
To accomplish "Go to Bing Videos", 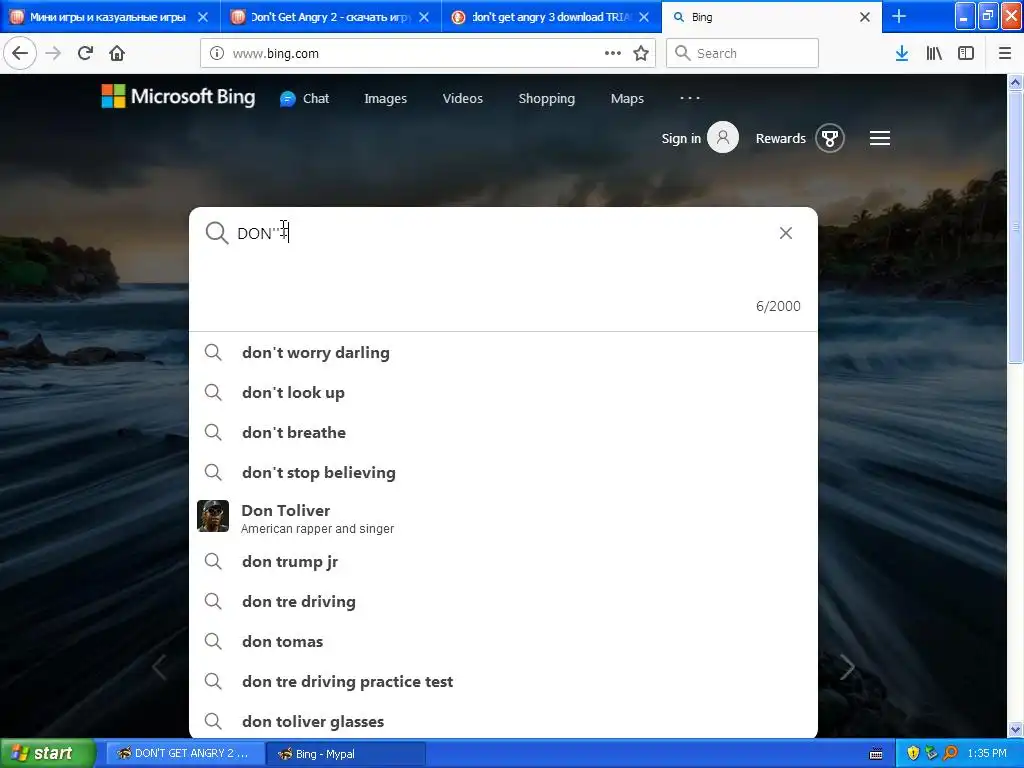I will pyautogui.click(x=462, y=99).
